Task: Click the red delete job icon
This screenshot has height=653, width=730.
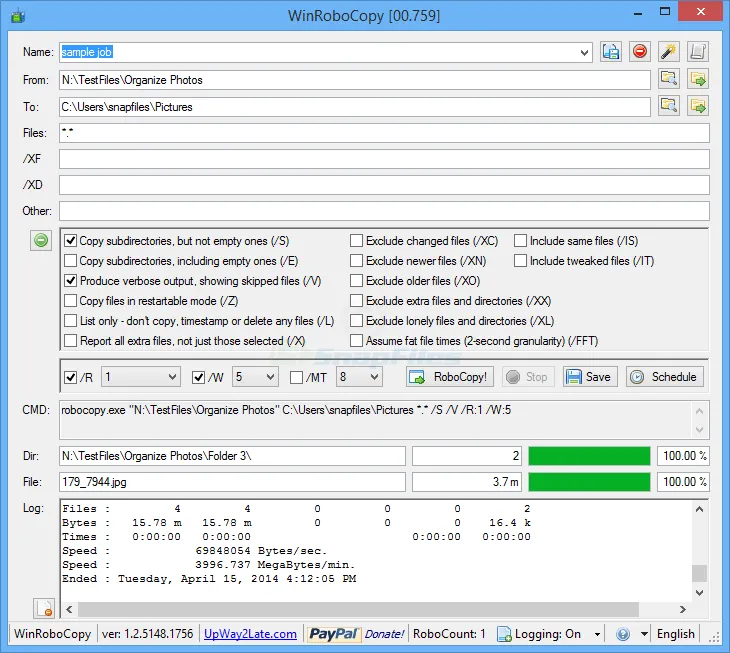Action: pyautogui.click(x=640, y=52)
